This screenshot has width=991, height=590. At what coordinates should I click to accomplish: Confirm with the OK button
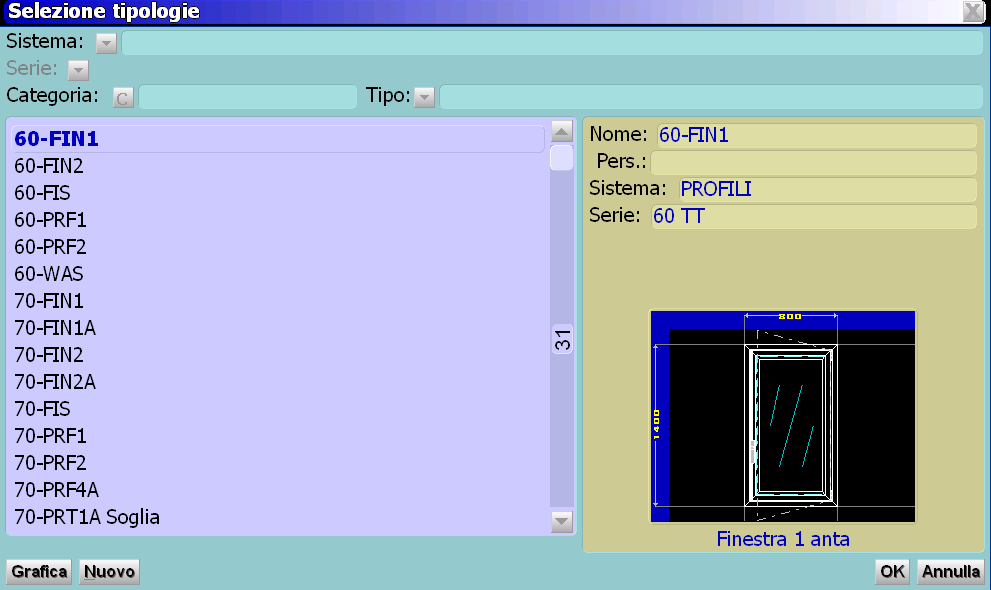(892, 572)
